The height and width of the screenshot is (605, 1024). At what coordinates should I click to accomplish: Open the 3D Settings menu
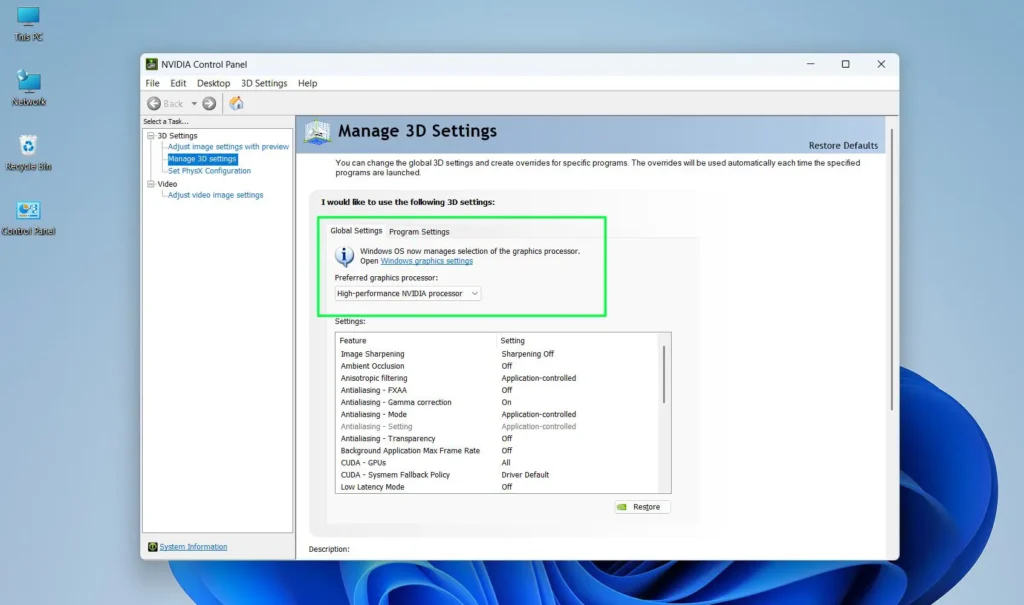pos(264,83)
